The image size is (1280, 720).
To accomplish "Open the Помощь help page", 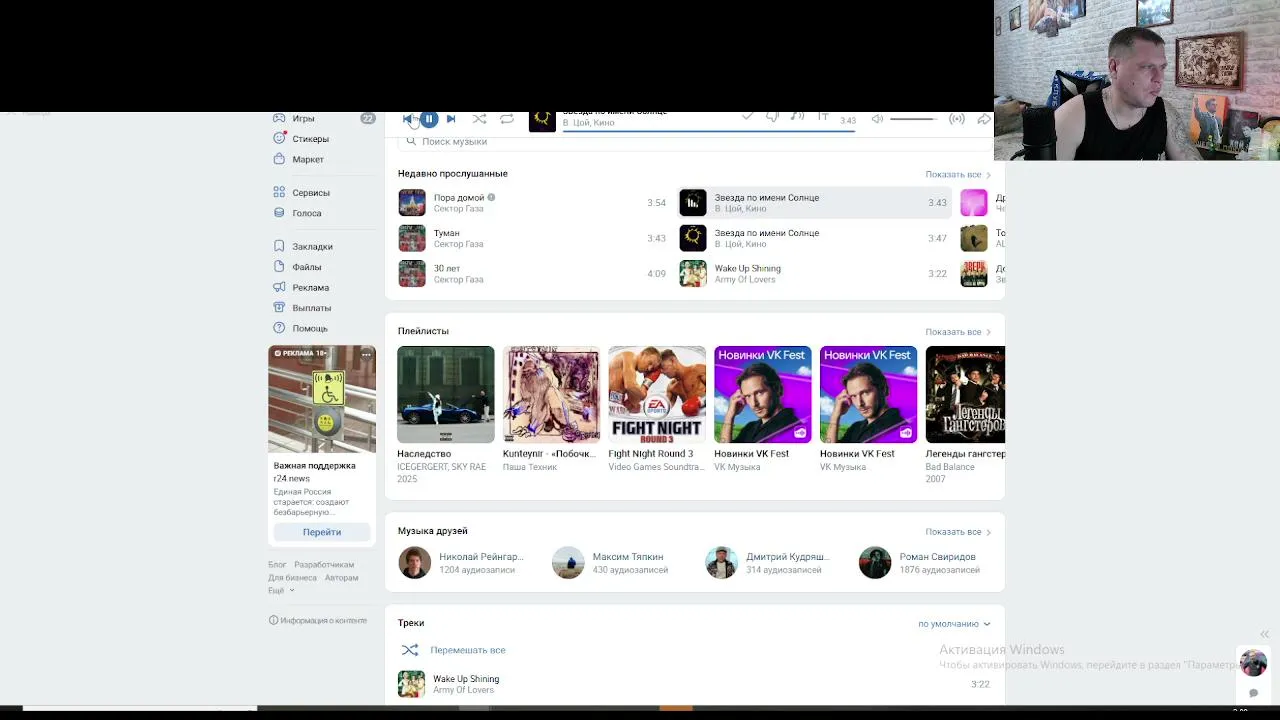I will [x=310, y=328].
